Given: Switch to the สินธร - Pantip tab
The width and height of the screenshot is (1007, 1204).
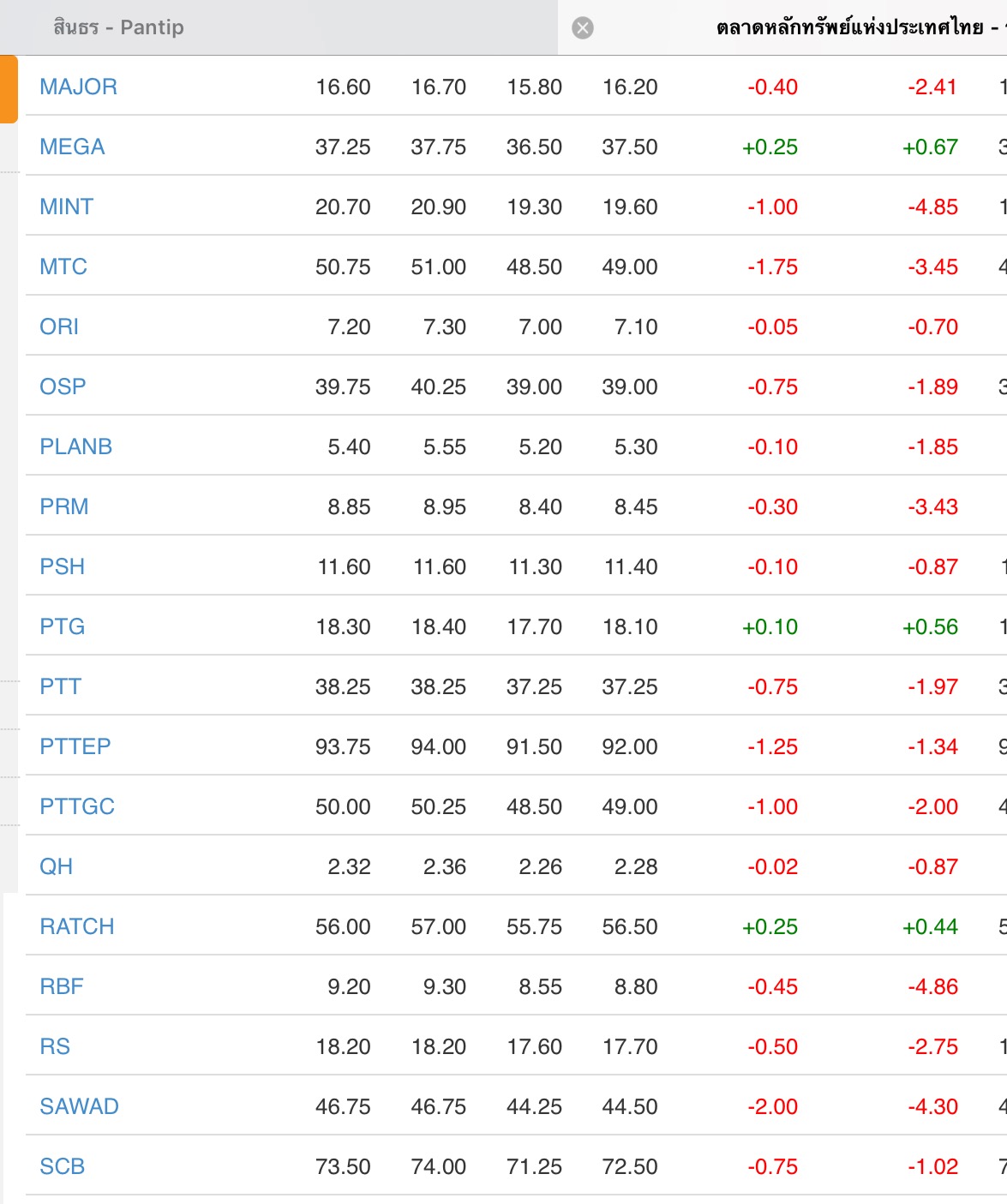Looking at the screenshot, I should pos(119,27).
